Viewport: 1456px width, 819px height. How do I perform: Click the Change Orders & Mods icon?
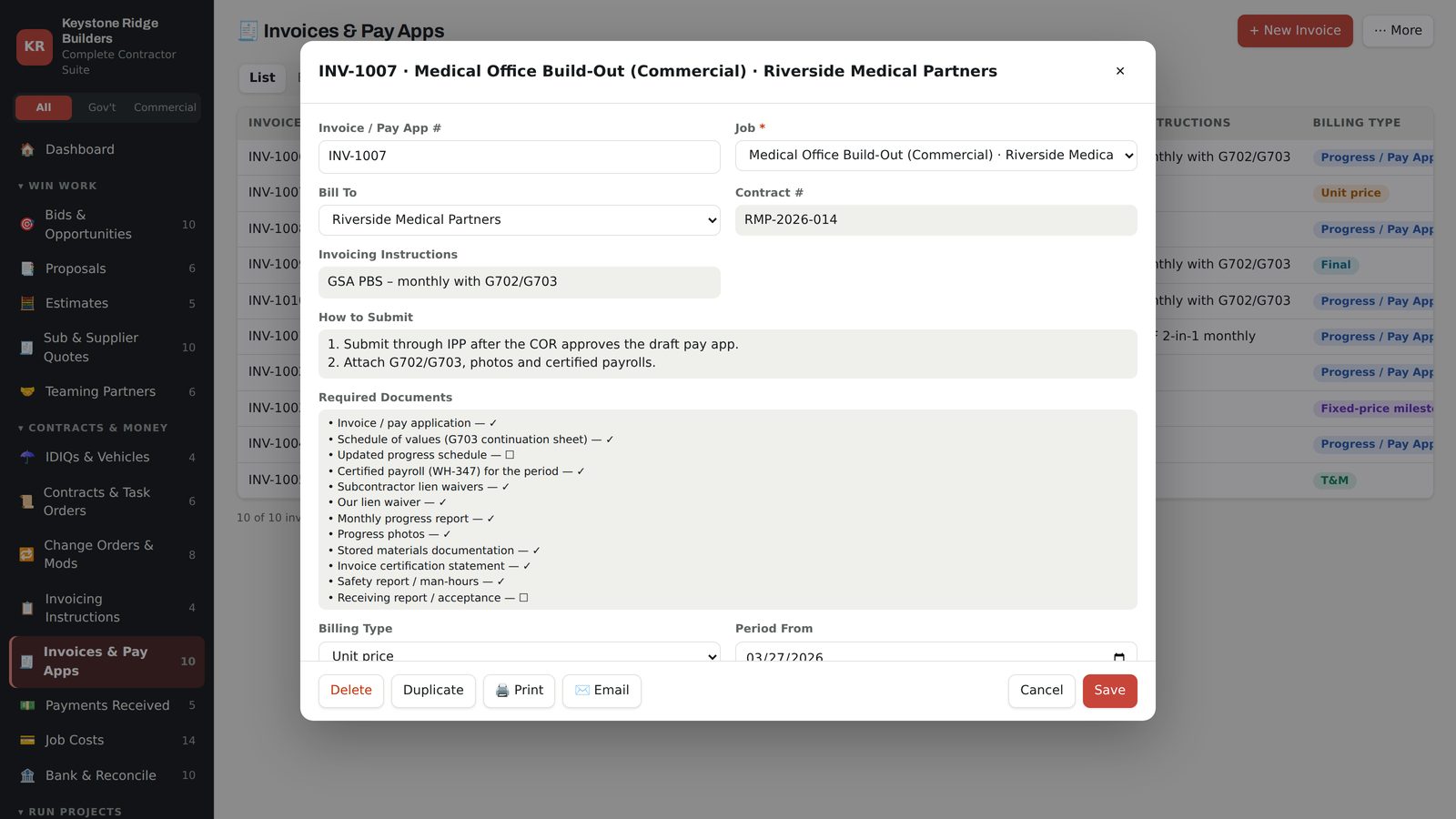[x=27, y=554]
